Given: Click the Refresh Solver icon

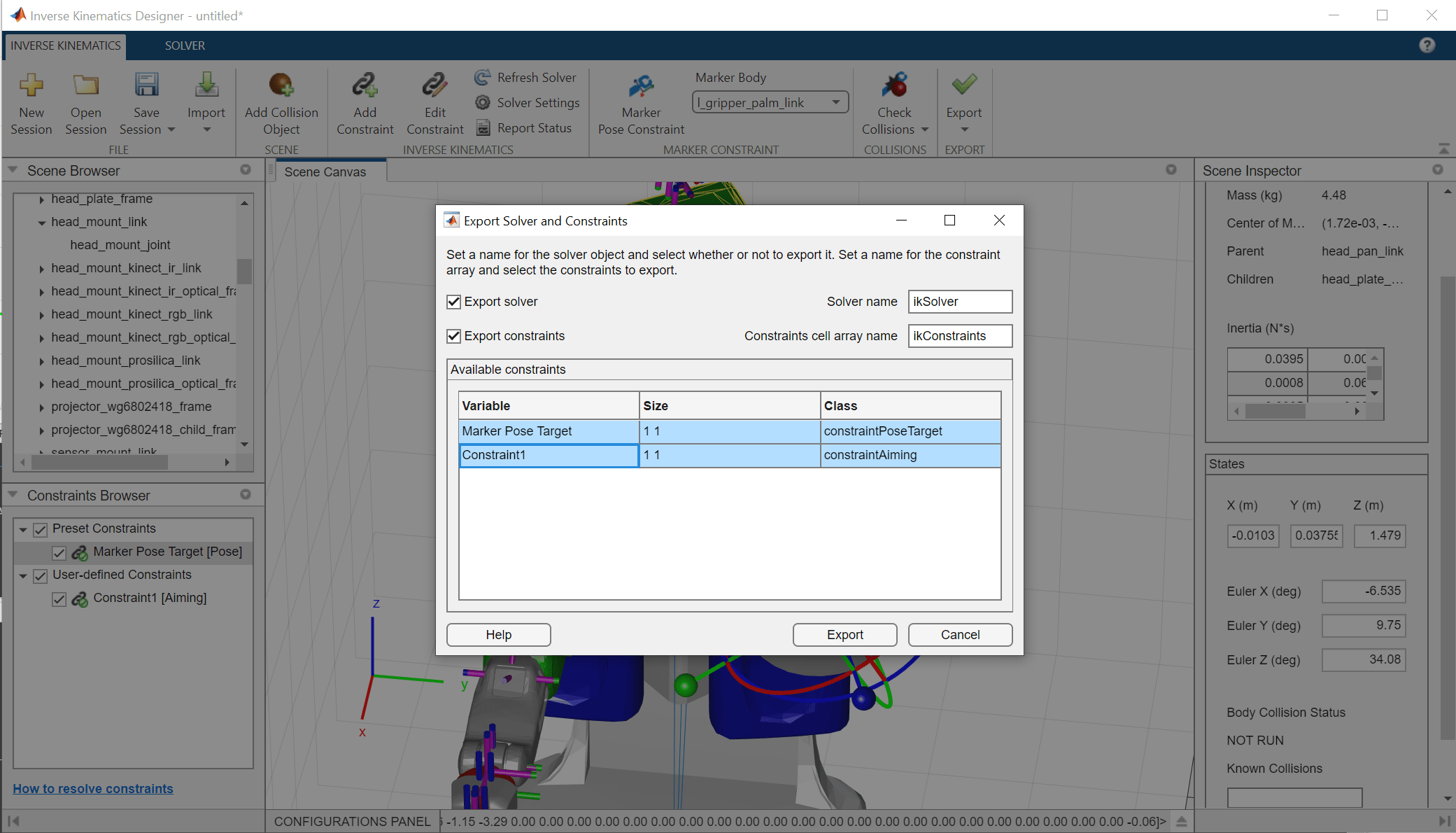Looking at the screenshot, I should (x=483, y=78).
